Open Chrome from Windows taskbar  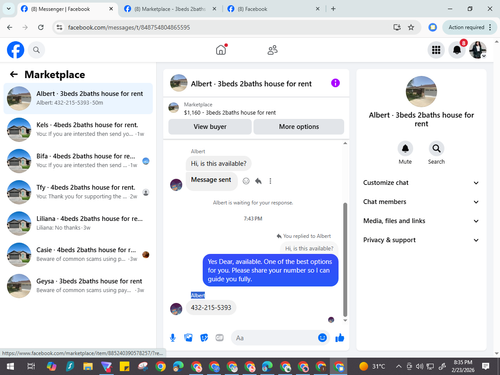coord(160,367)
